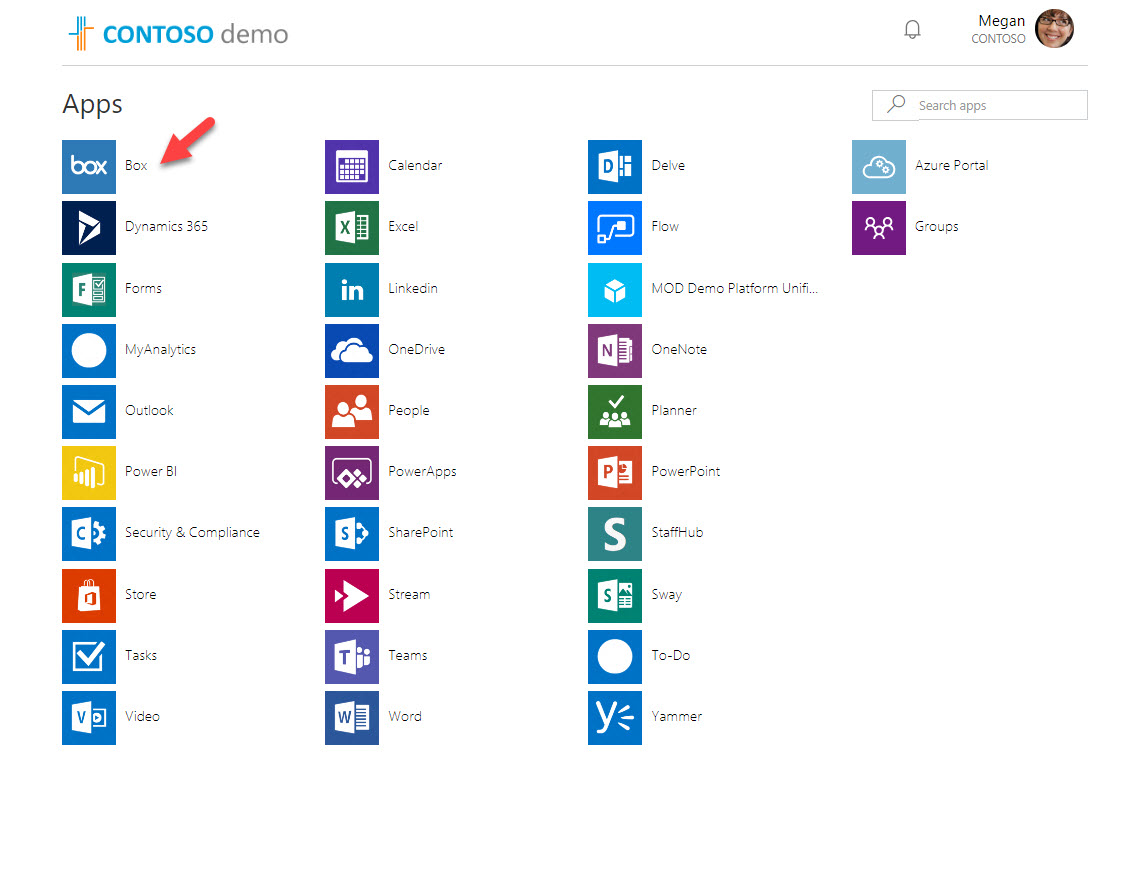This screenshot has width=1132, height=889.
Task: Open the notifications bell
Action: (913, 30)
